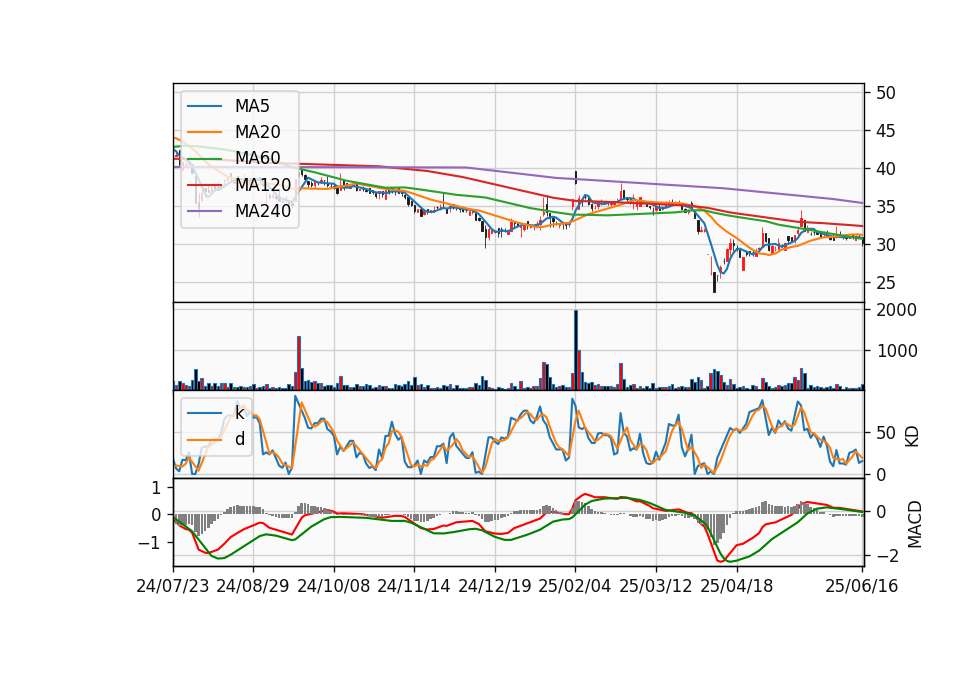Click the MA120 legend label
This screenshot has width=960, height=690.
click(263, 184)
